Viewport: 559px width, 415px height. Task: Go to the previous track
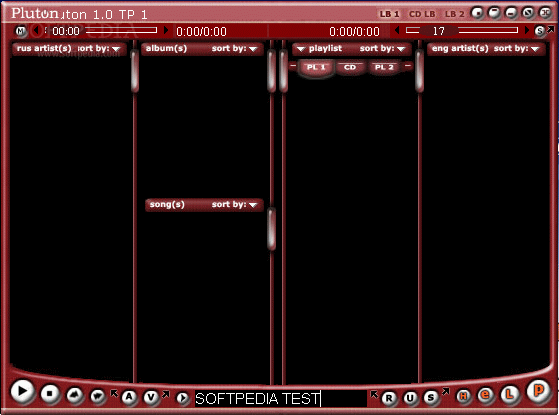(75, 395)
